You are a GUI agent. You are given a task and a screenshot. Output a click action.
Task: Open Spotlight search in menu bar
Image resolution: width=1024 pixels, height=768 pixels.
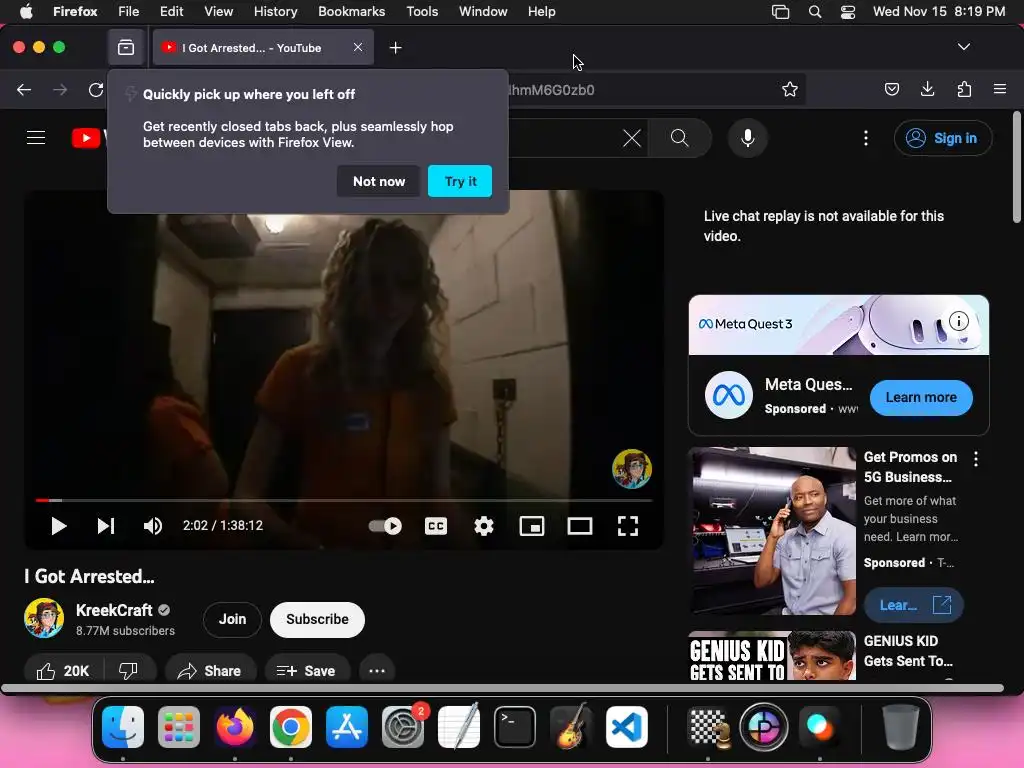(x=814, y=11)
